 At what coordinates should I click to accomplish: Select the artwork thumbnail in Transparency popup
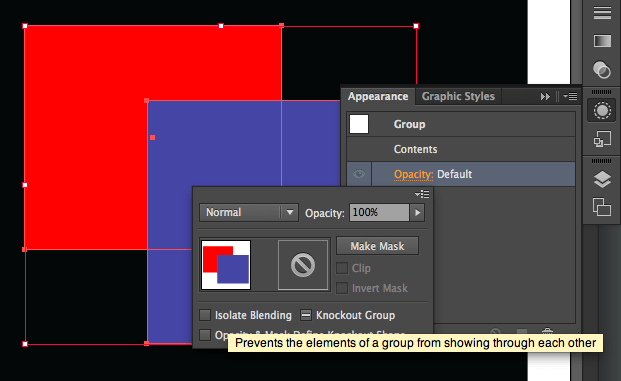[226, 265]
